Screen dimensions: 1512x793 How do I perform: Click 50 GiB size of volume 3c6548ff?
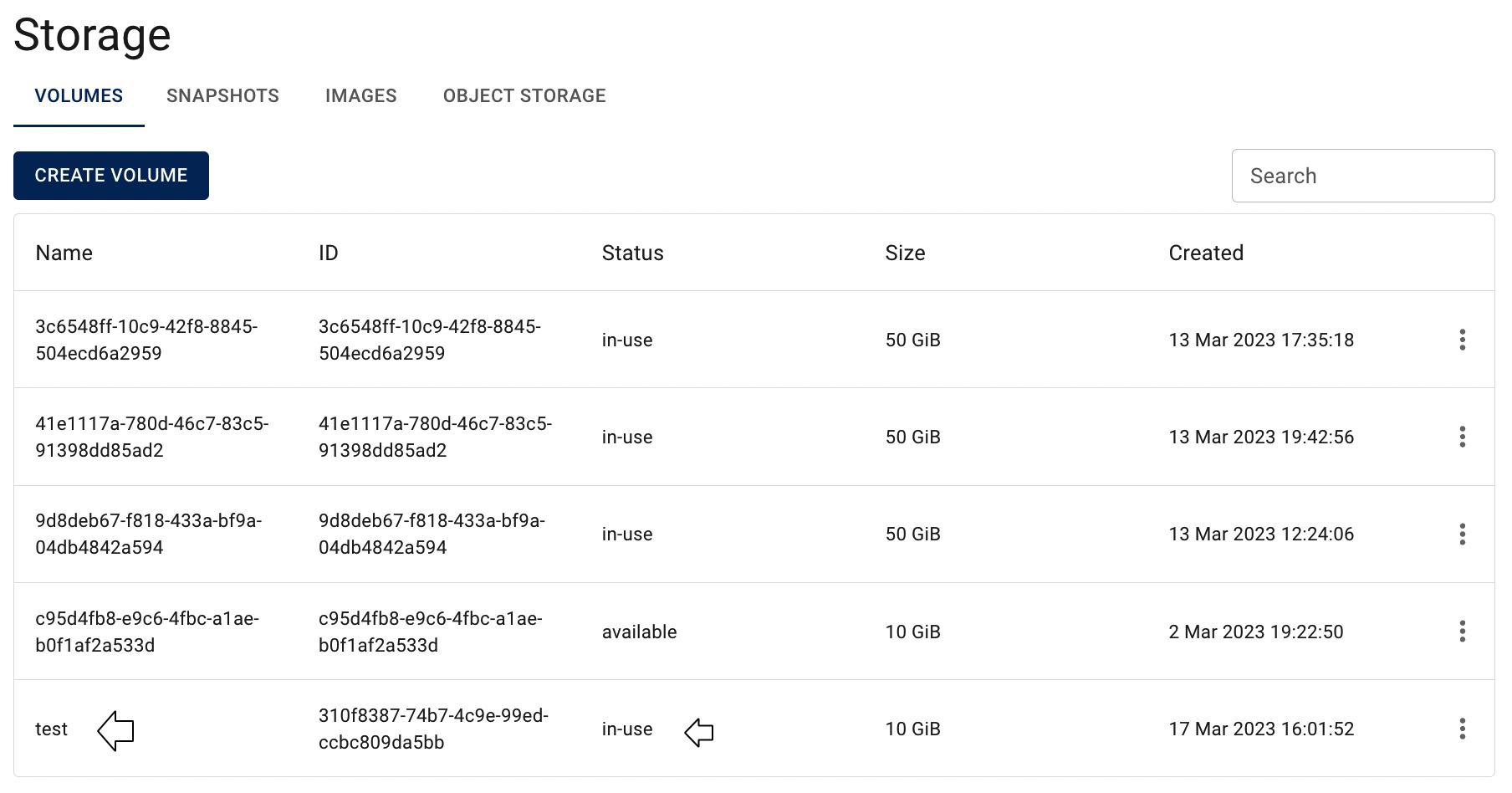913,340
